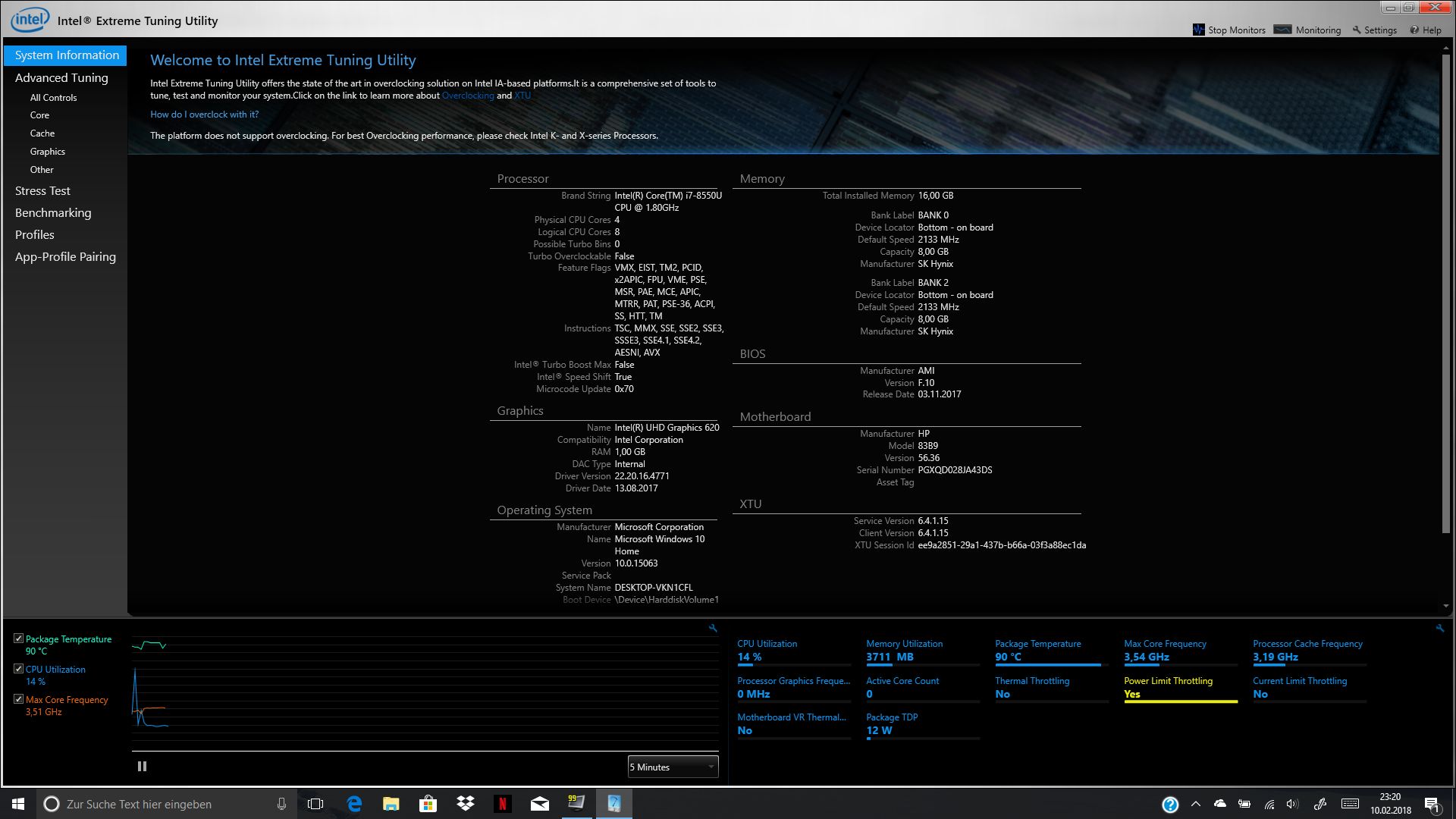Viewport: 1456px width, 819px height.
Task: Follow the Overclocking hyperlink
Action: pyautogui.click(x=468, y=96)
